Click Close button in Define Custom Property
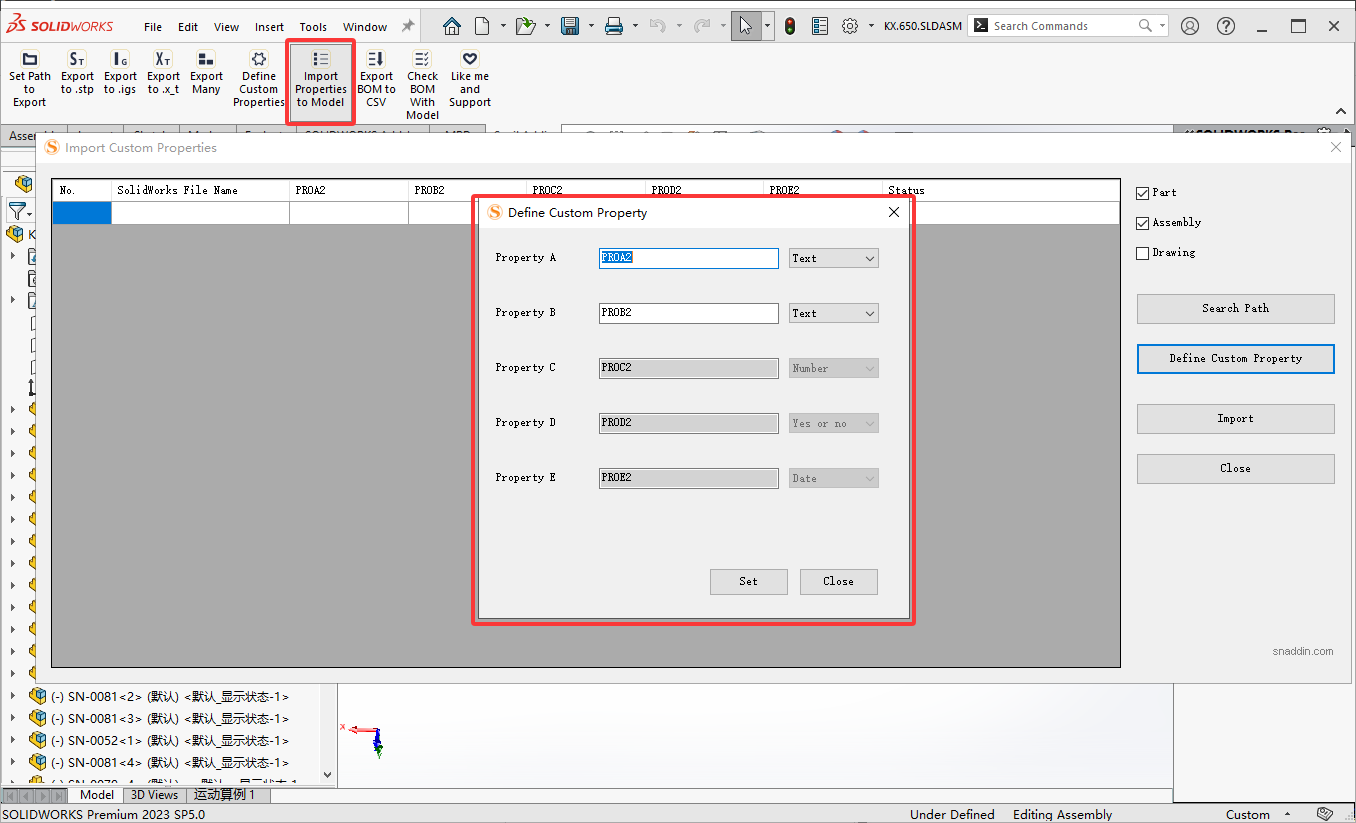The width and height of the screenshot is (1356, 823). pos(839,581)
